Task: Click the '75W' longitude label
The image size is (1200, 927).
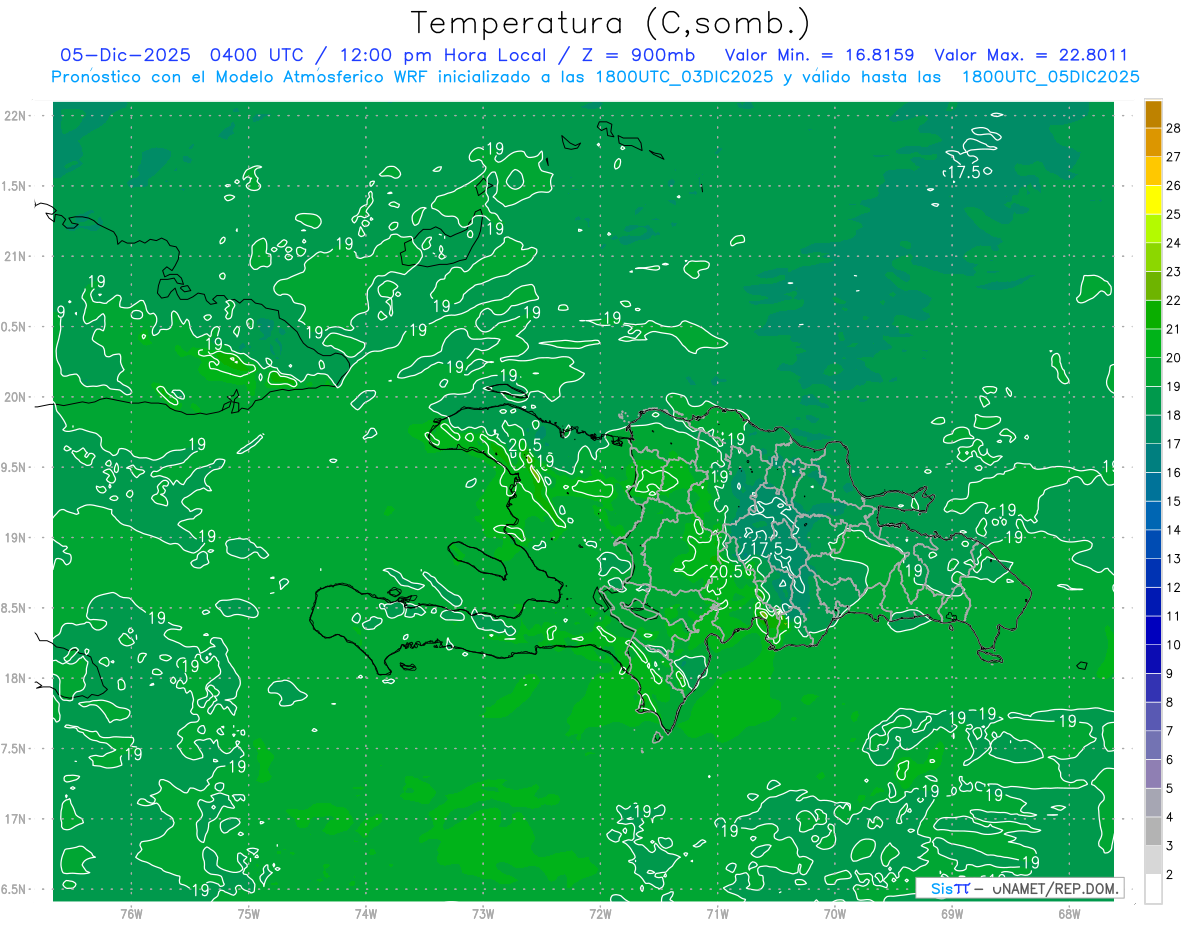Action: pos(249,913)
